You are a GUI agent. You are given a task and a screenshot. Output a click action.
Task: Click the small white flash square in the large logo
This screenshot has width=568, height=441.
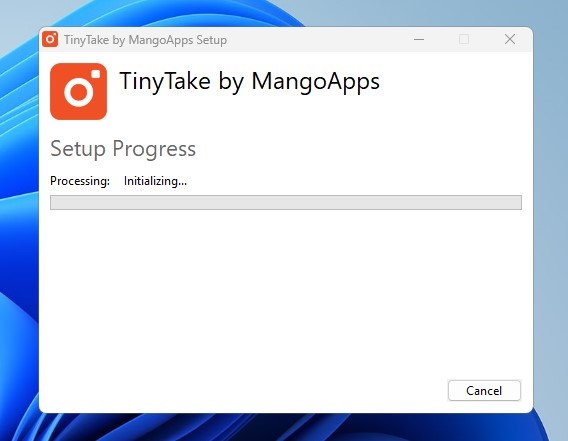pyautogui.click(x=96, y=74)
